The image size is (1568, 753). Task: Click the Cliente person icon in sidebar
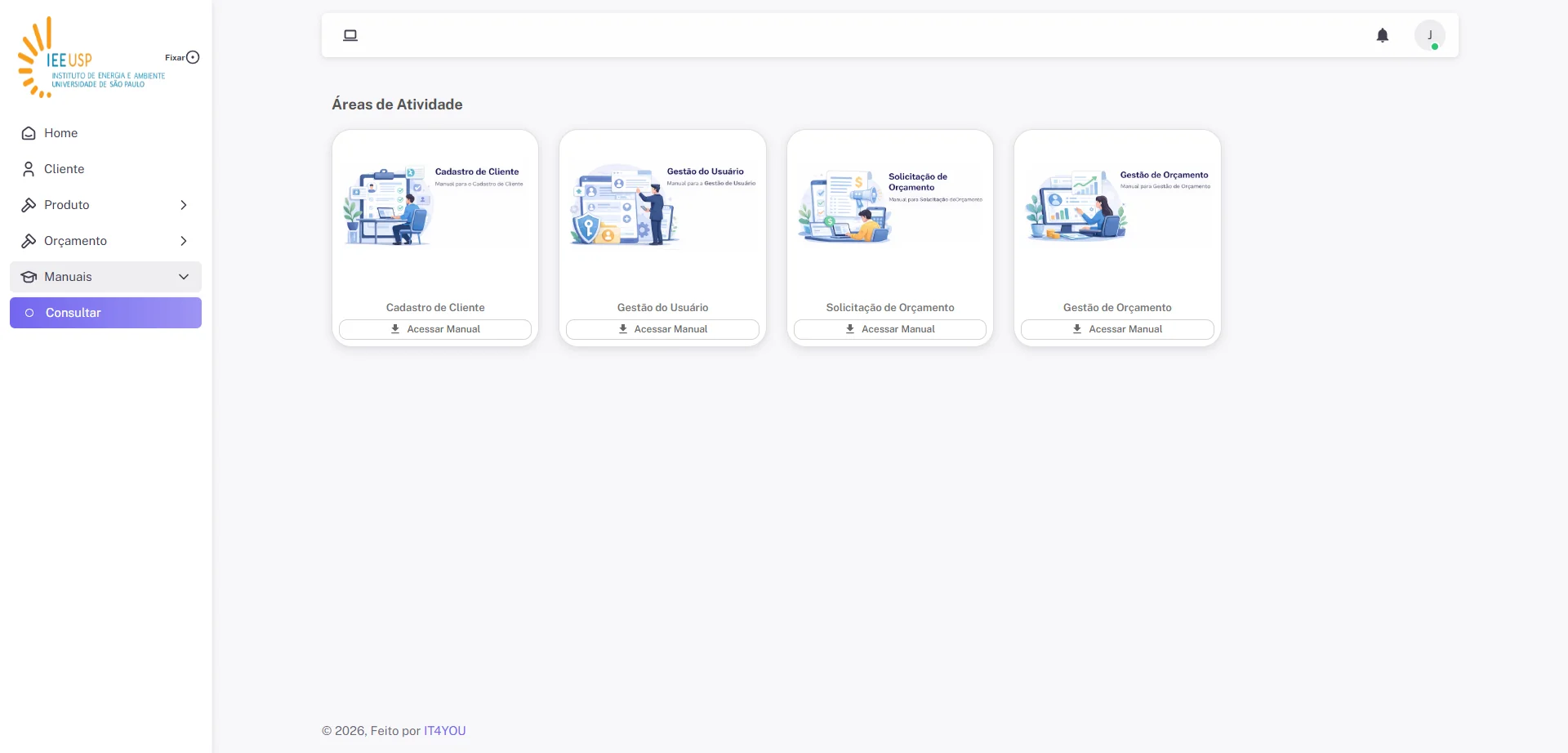pos(29,169)
